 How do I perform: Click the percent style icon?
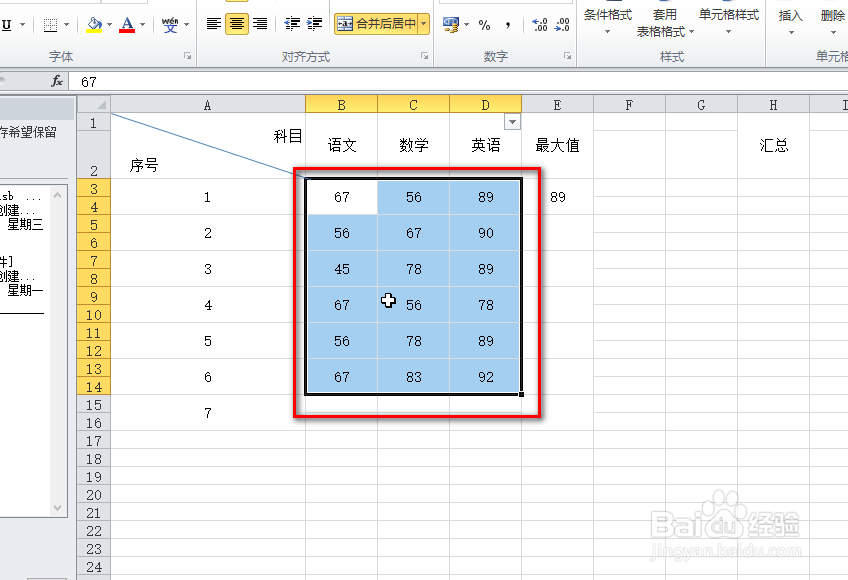(x=484, y=26)
